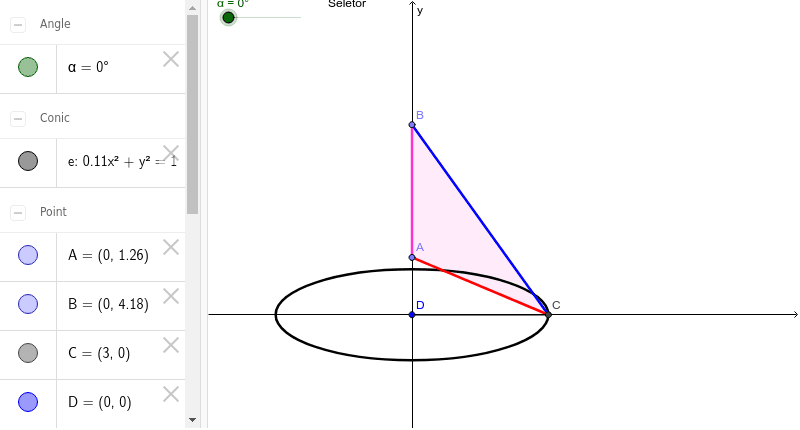Select point A on the graph
800x430 pixels.
412,257
